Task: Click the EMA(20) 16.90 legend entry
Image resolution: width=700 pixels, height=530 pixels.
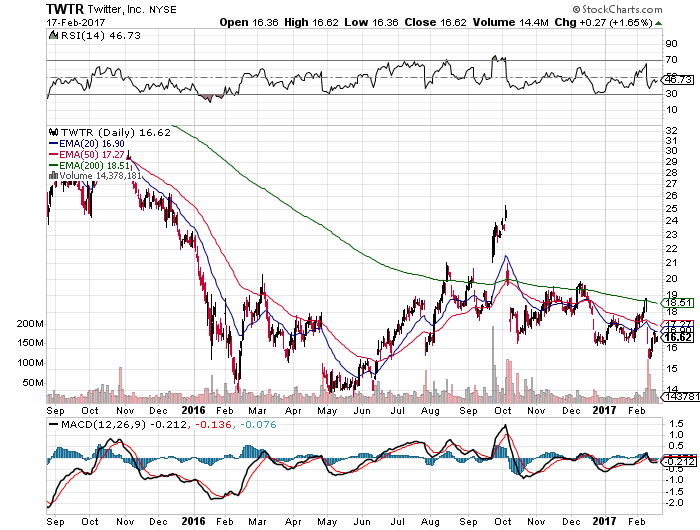Action: (87, 144)
